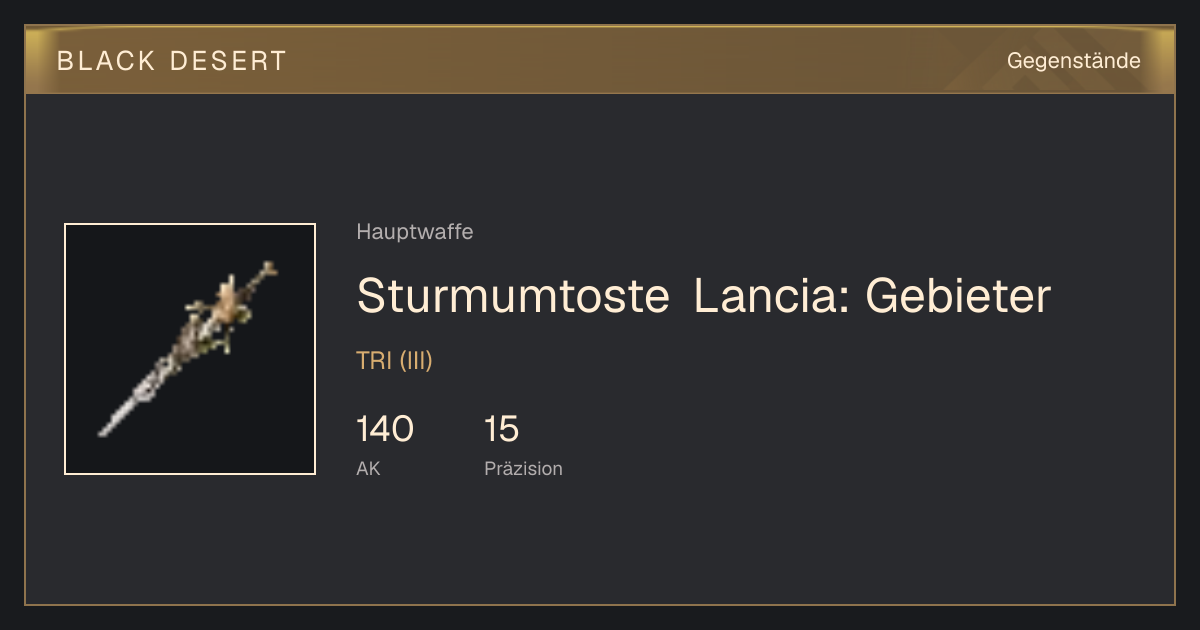Click the BLACK DESERT logo text
This screenshot has width=1200, height=630.
coord(172,61)
